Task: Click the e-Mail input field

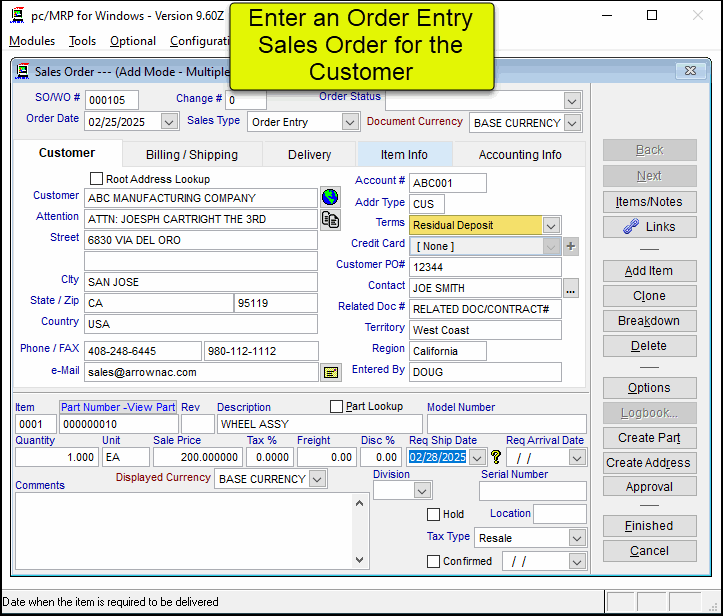Action: [201, 372]
